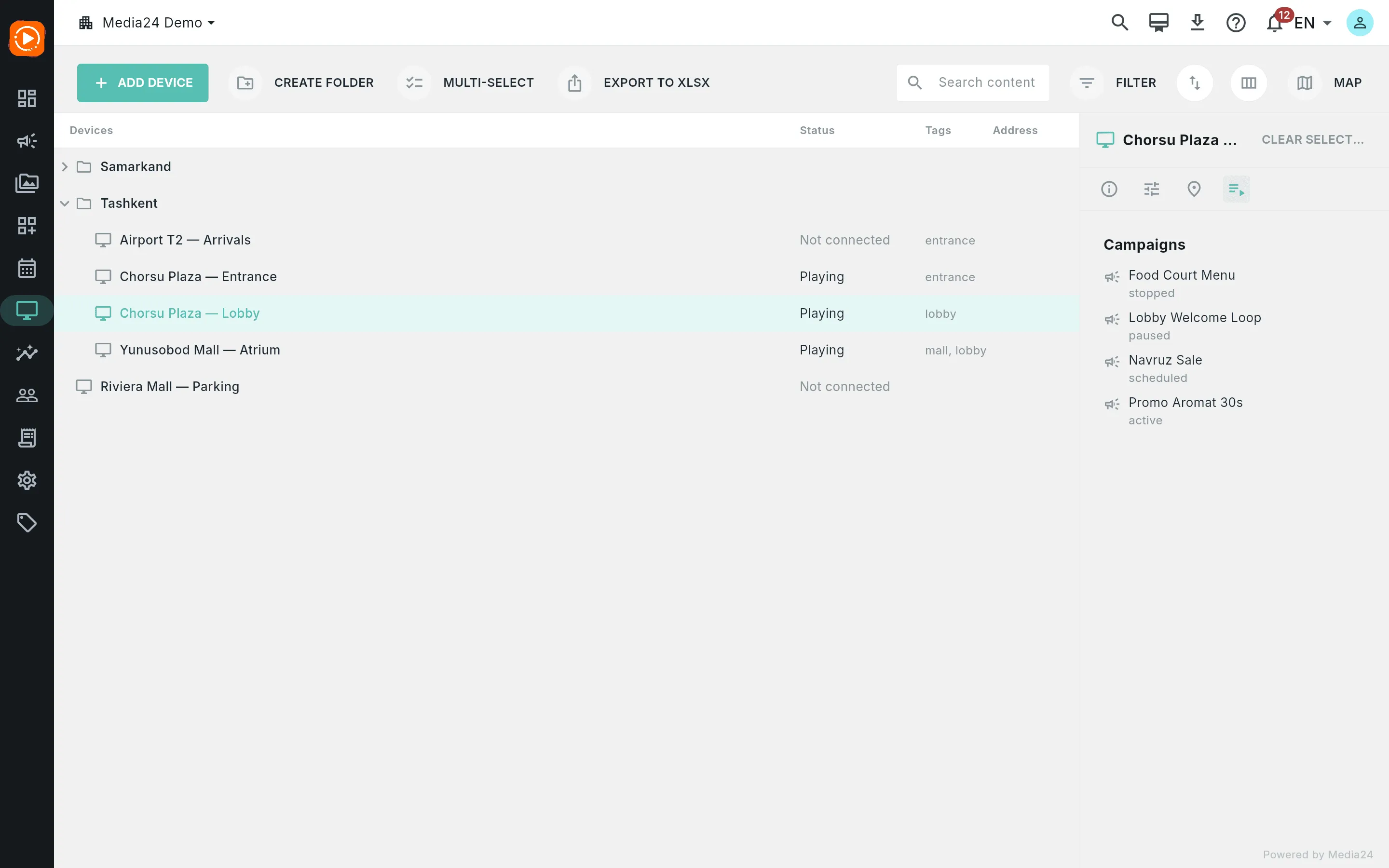Image resolution: width=1389 pixels, height=868 pixels.
Task: Click CLEAR SELECT... in the side panel
Action: click(x=1313, y=139)
